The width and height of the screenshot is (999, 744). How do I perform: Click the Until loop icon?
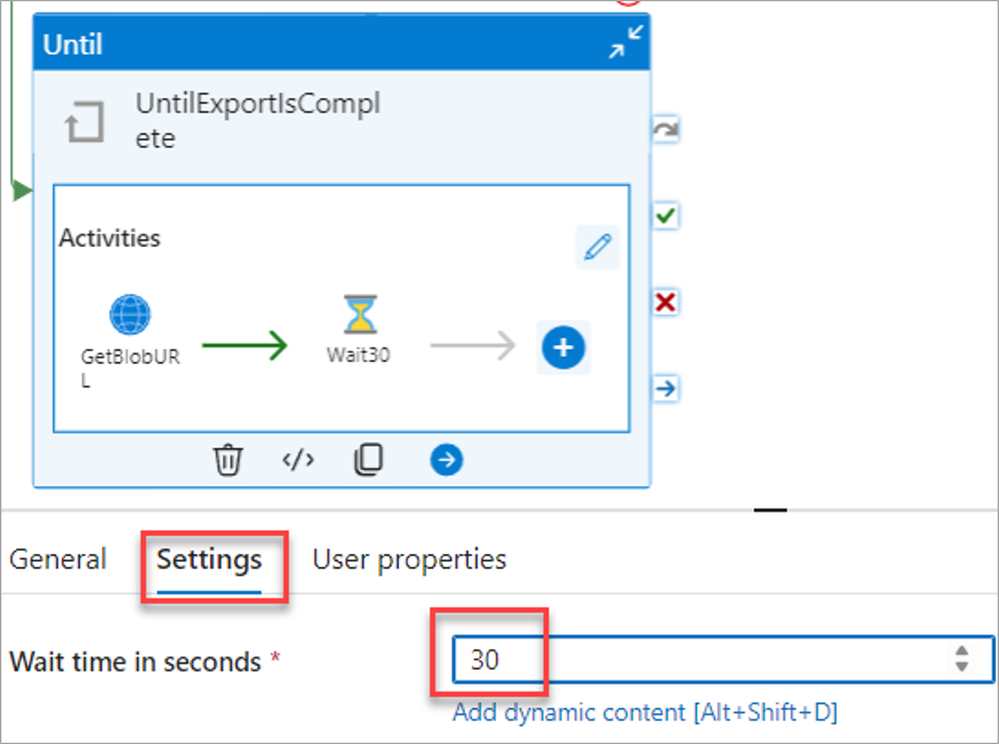point(84,123)
